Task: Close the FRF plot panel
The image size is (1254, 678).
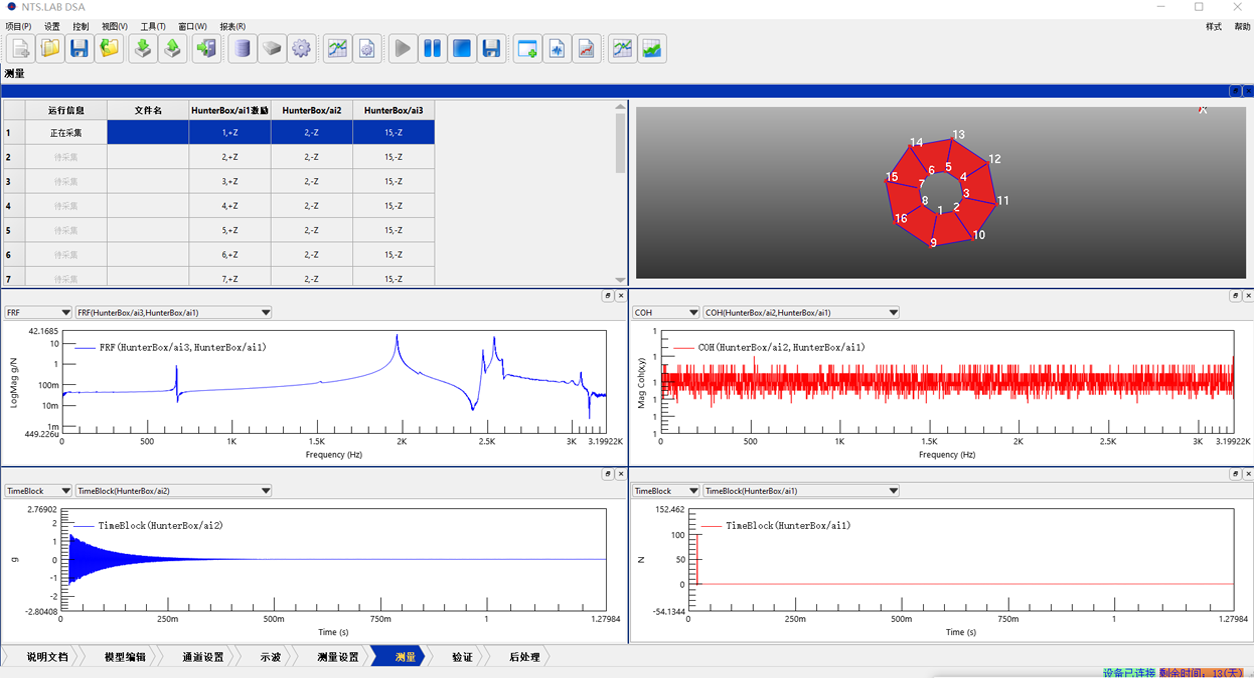Action: click(621, 296)
